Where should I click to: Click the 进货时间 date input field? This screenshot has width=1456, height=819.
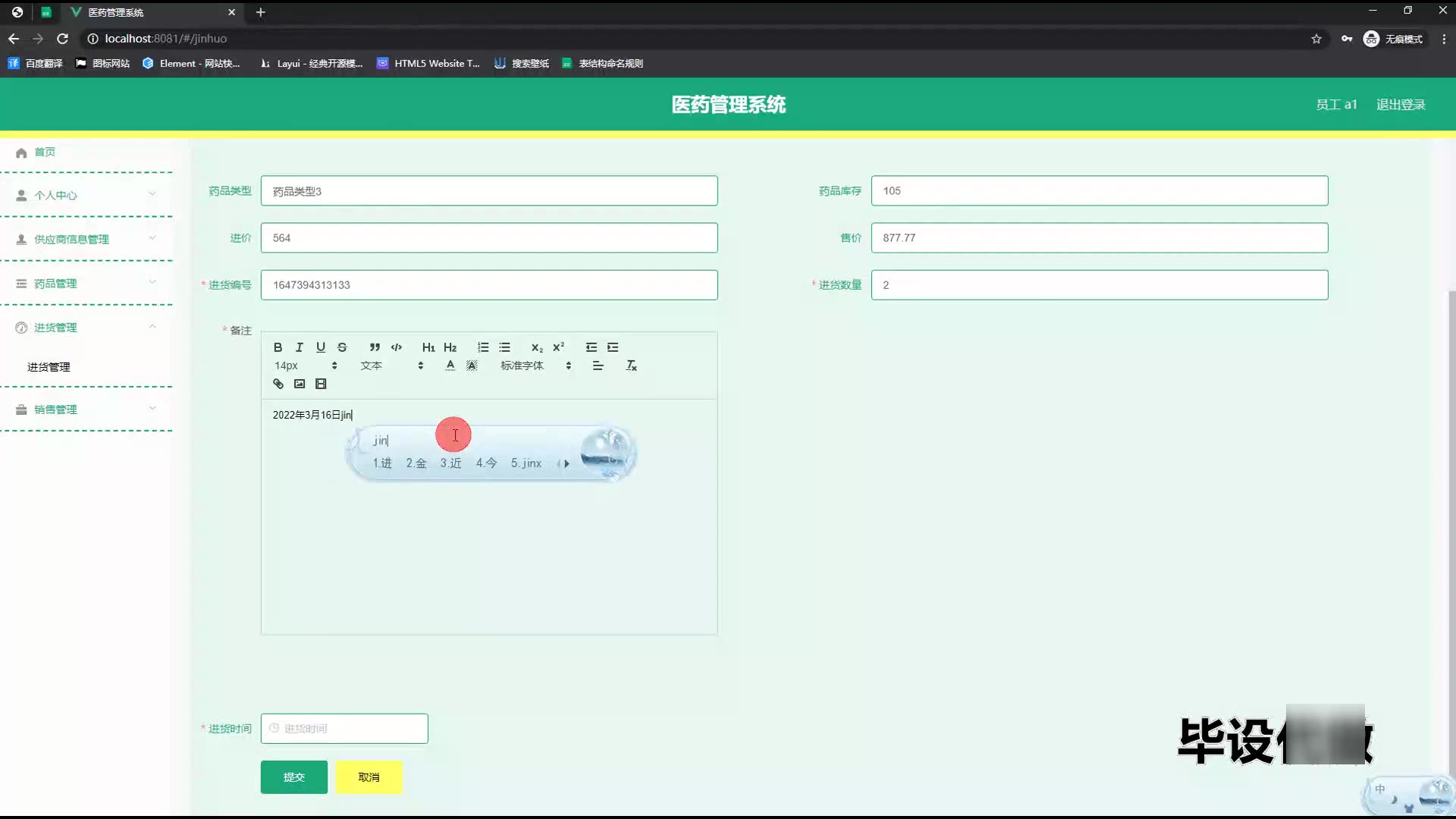coord(344,729)
